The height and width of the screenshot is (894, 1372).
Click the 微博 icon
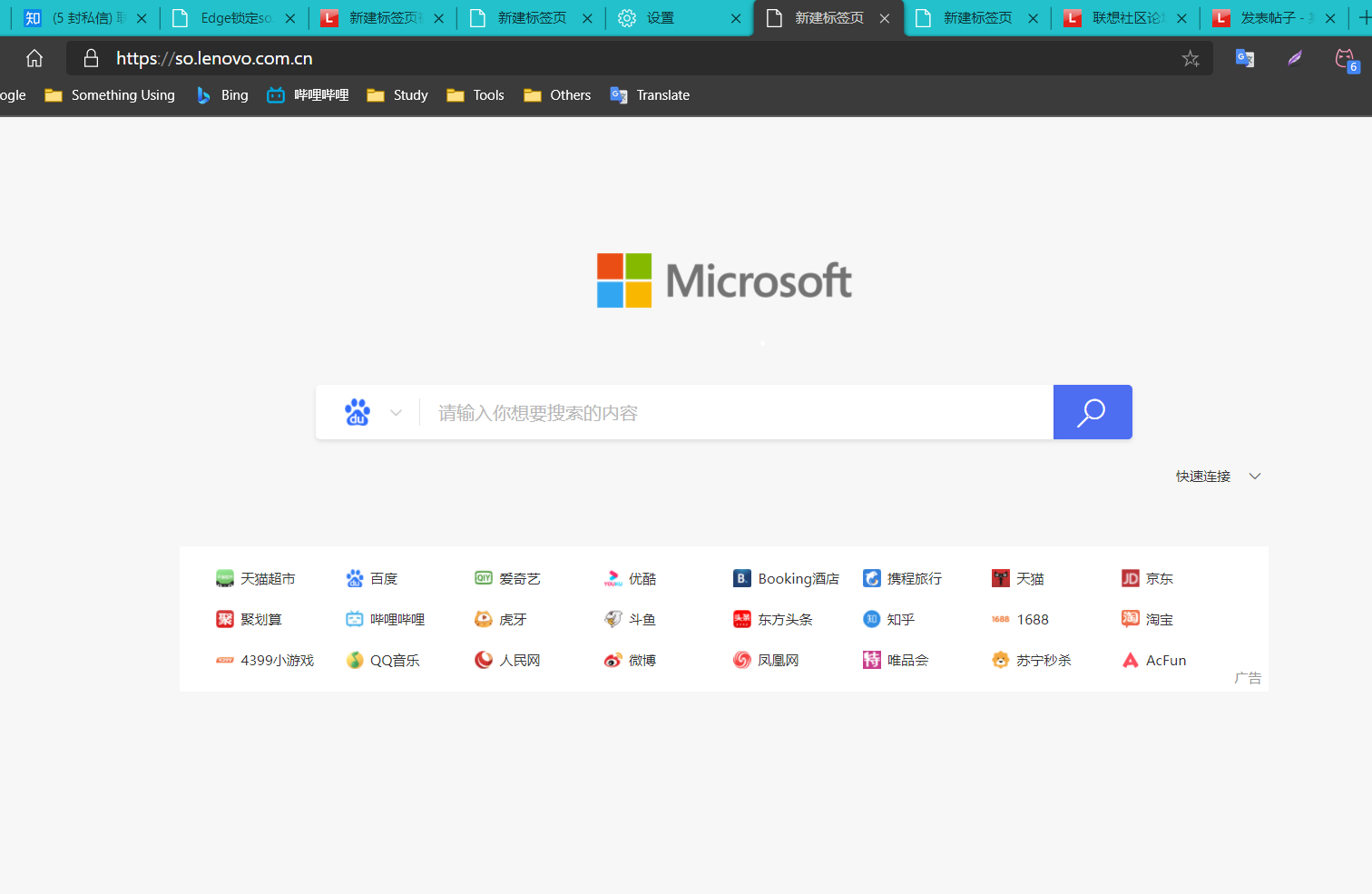pyautogui.click(x=613, y=660)
